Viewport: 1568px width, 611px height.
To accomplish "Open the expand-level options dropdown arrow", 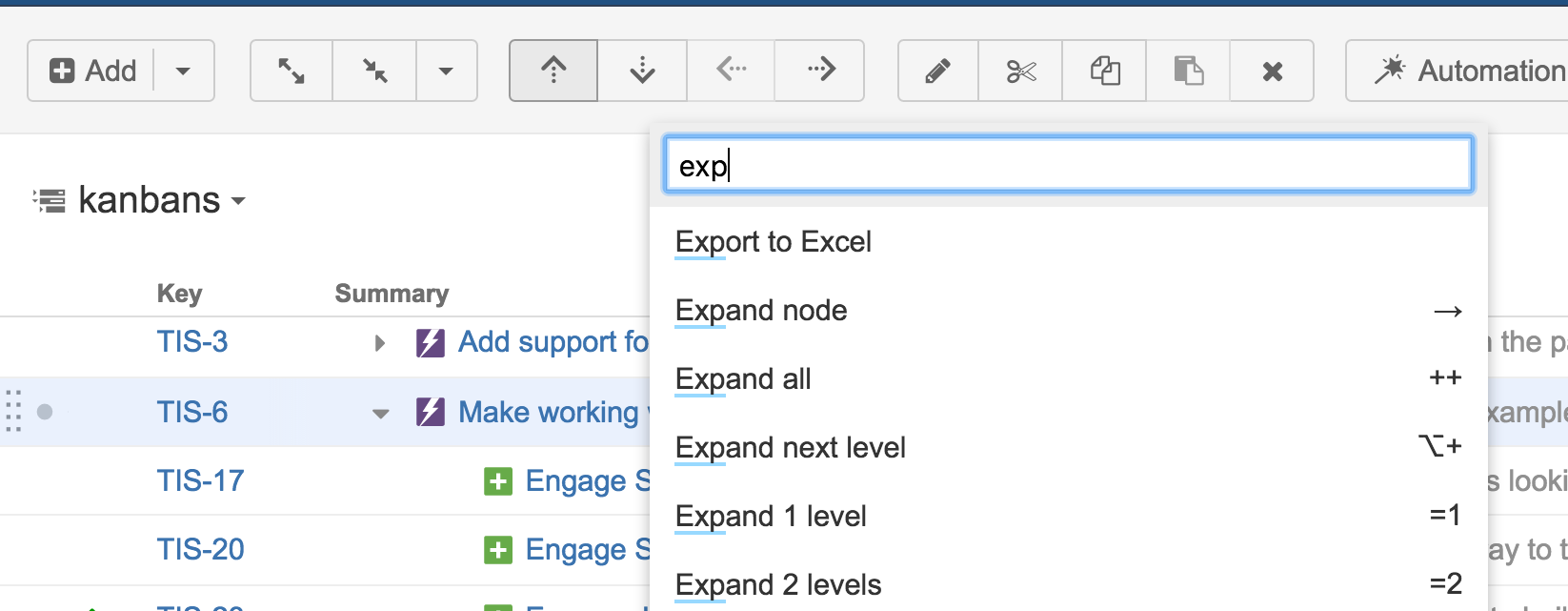I will 446,70.
